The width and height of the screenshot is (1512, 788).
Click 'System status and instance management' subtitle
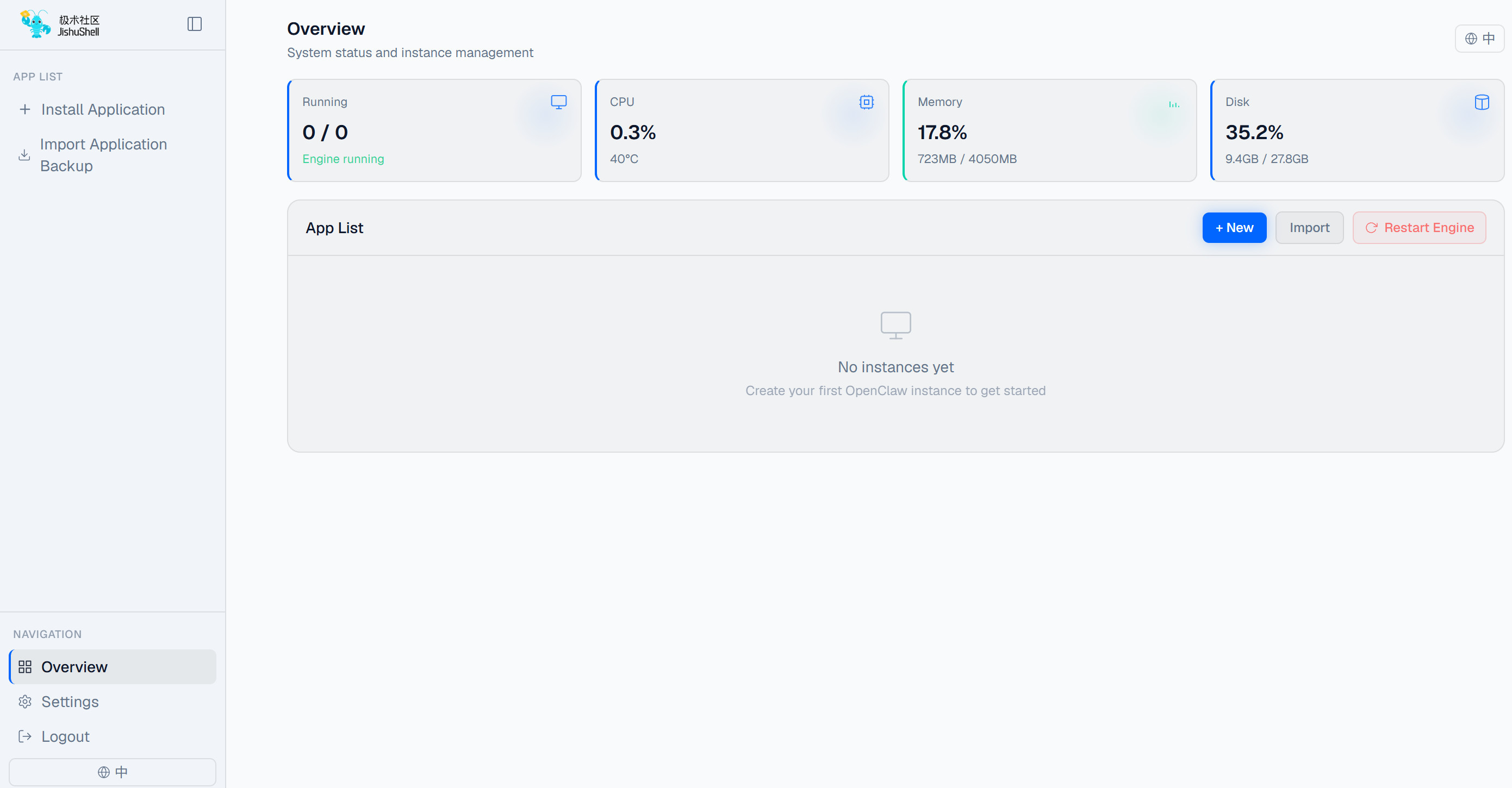pos(410,53)
